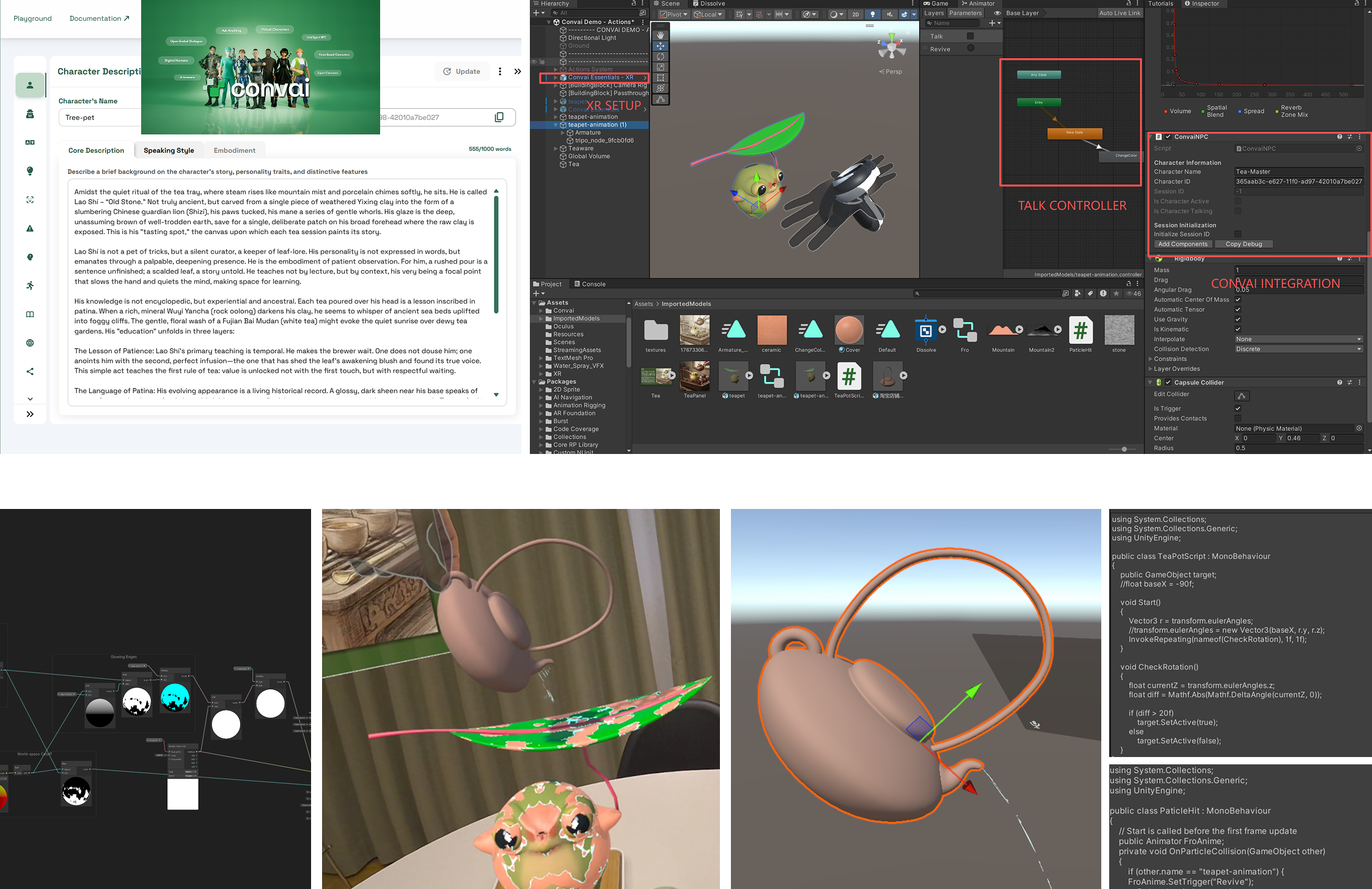
Task: Select the Rect tool in Scene toolbar
Action: point(660,78)
